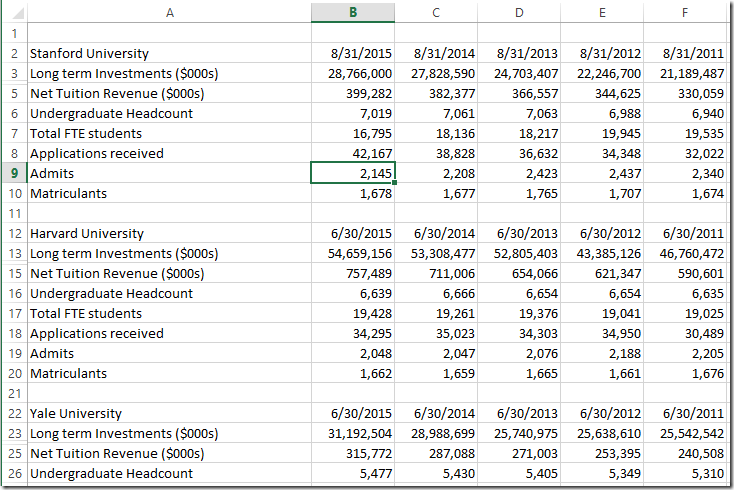Select Yale investments value 31,192,504
Viewport: 734px width, 490px height.
point(353,433)
